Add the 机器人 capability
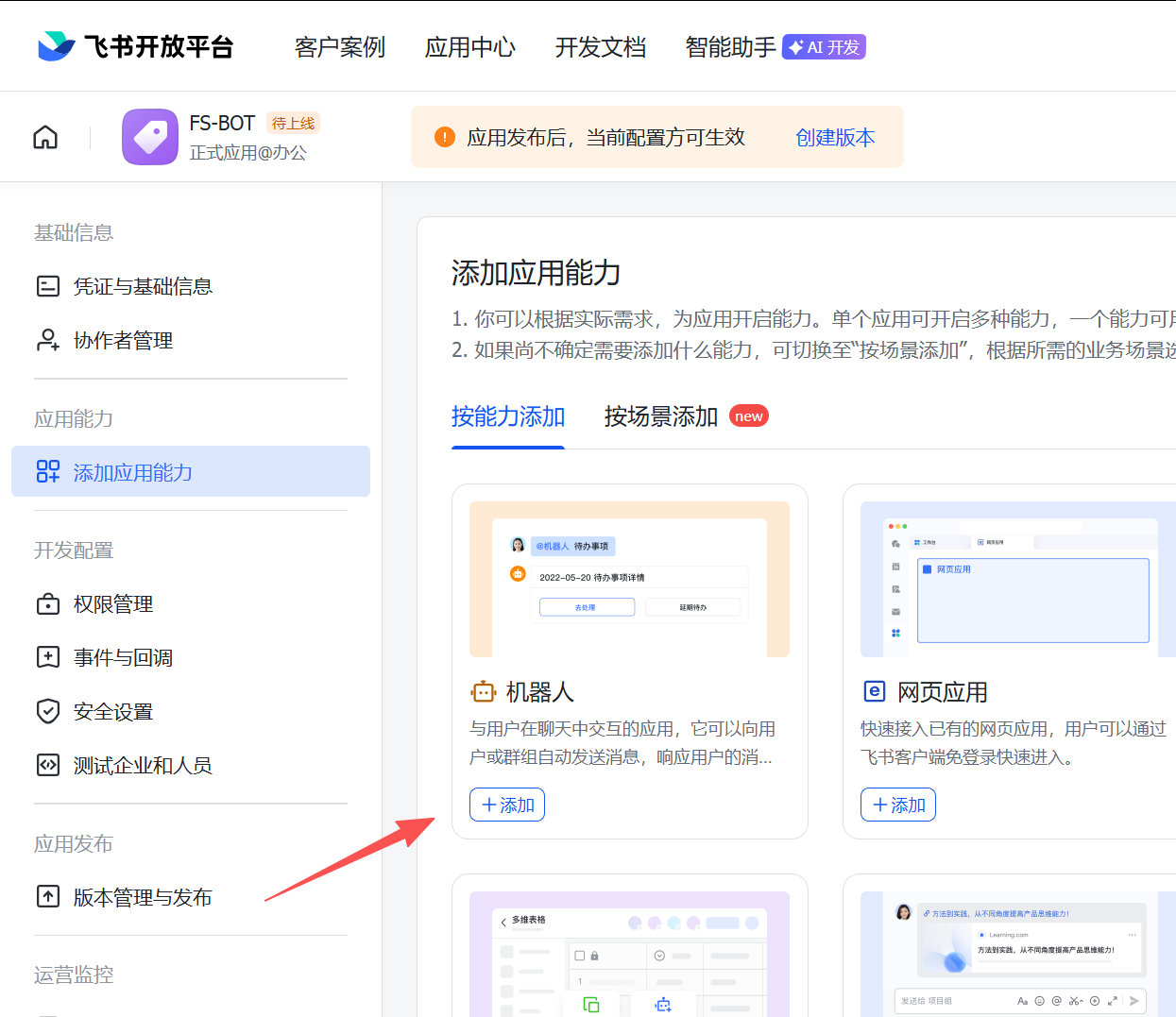 (x=507, y=805)
